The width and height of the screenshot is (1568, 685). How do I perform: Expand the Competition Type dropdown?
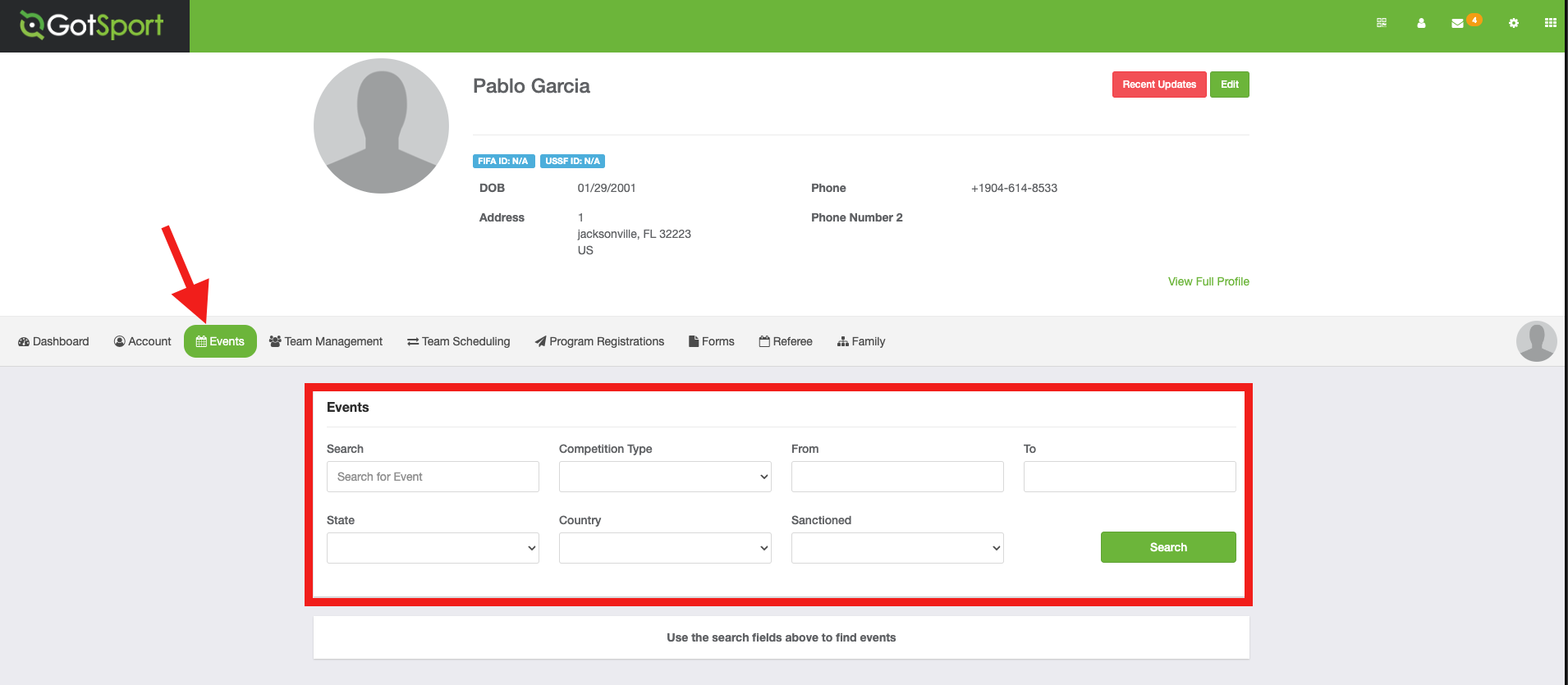point(665,477)
